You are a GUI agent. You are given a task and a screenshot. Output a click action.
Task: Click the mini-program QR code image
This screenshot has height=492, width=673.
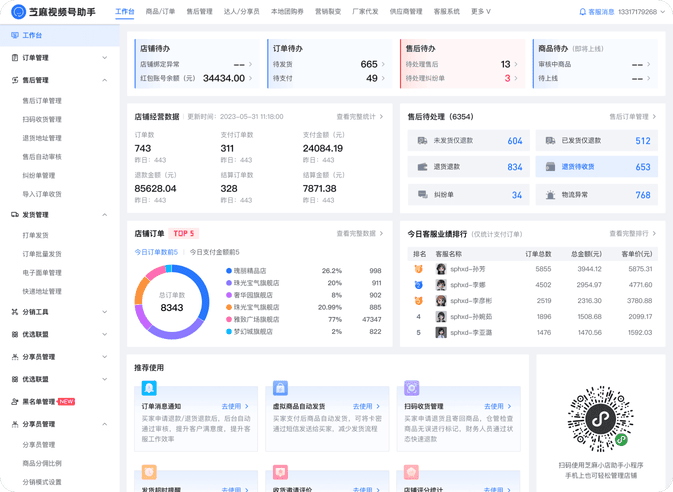(599, 415)
